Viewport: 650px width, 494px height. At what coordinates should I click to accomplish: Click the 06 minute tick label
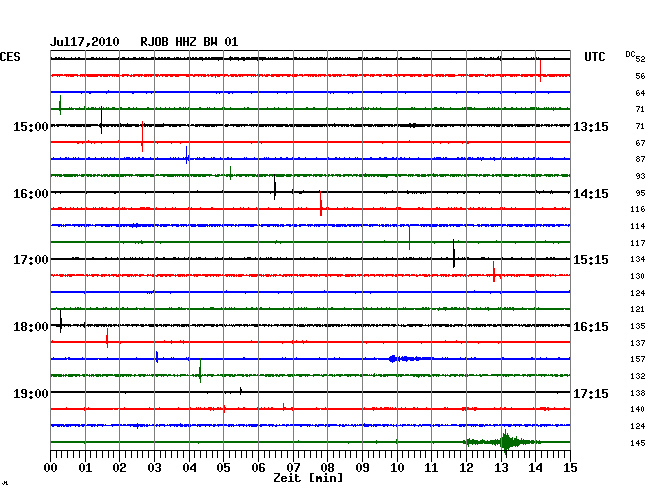click(258, 467)
